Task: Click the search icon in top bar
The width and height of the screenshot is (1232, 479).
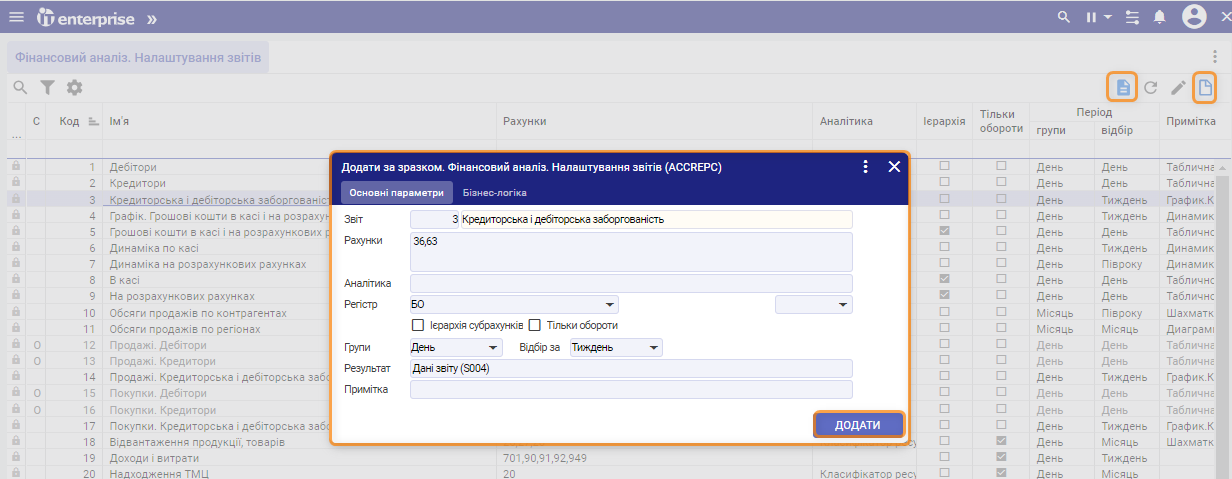Action: click(1065, 17)
